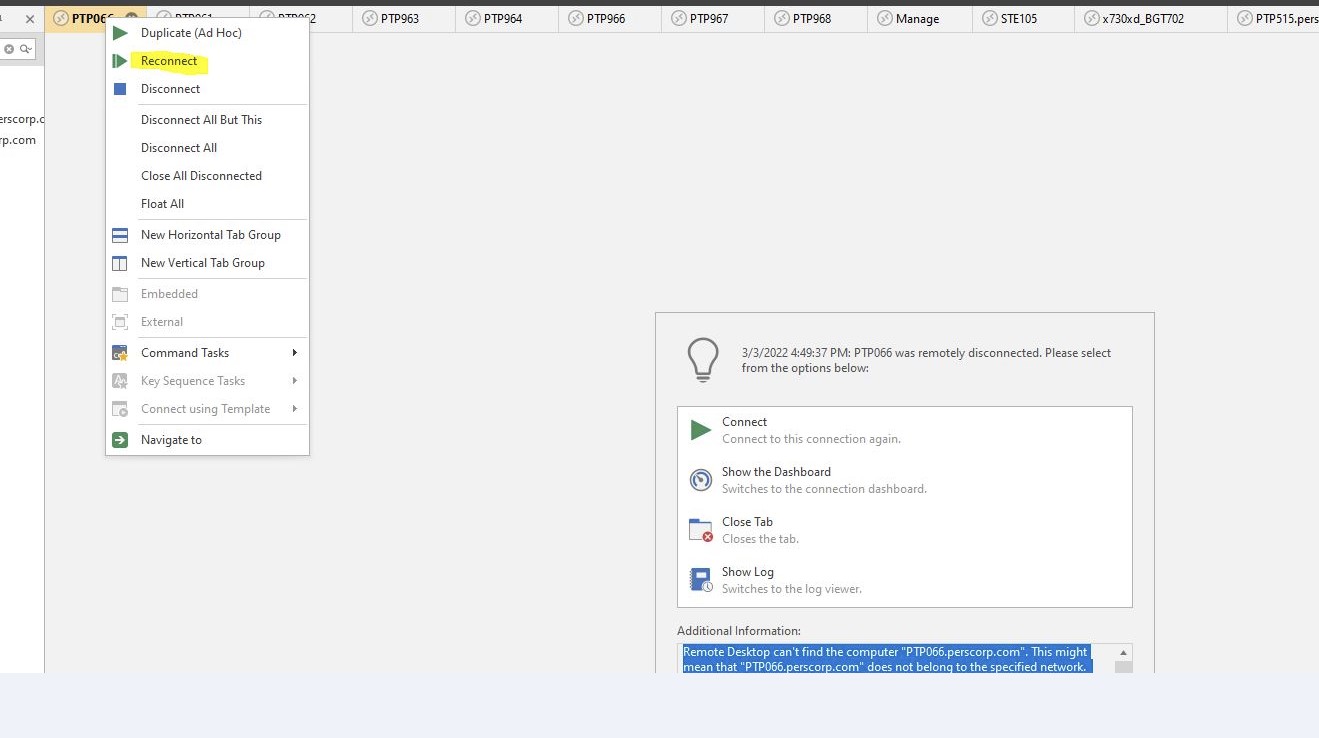Open the search options dropdown magnifier
This screenshot has width=1319, height=738.
point(25,49)
